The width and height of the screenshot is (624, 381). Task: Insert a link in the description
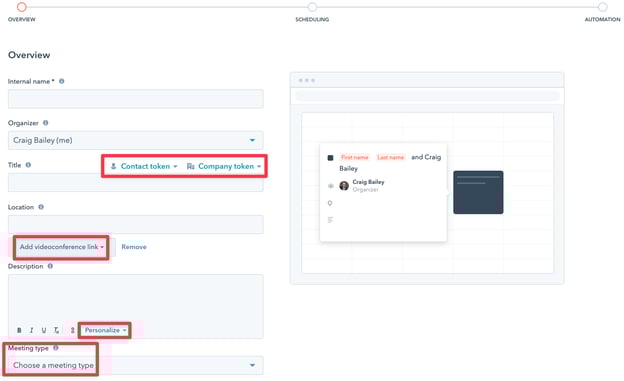click(x=72, y=330)
